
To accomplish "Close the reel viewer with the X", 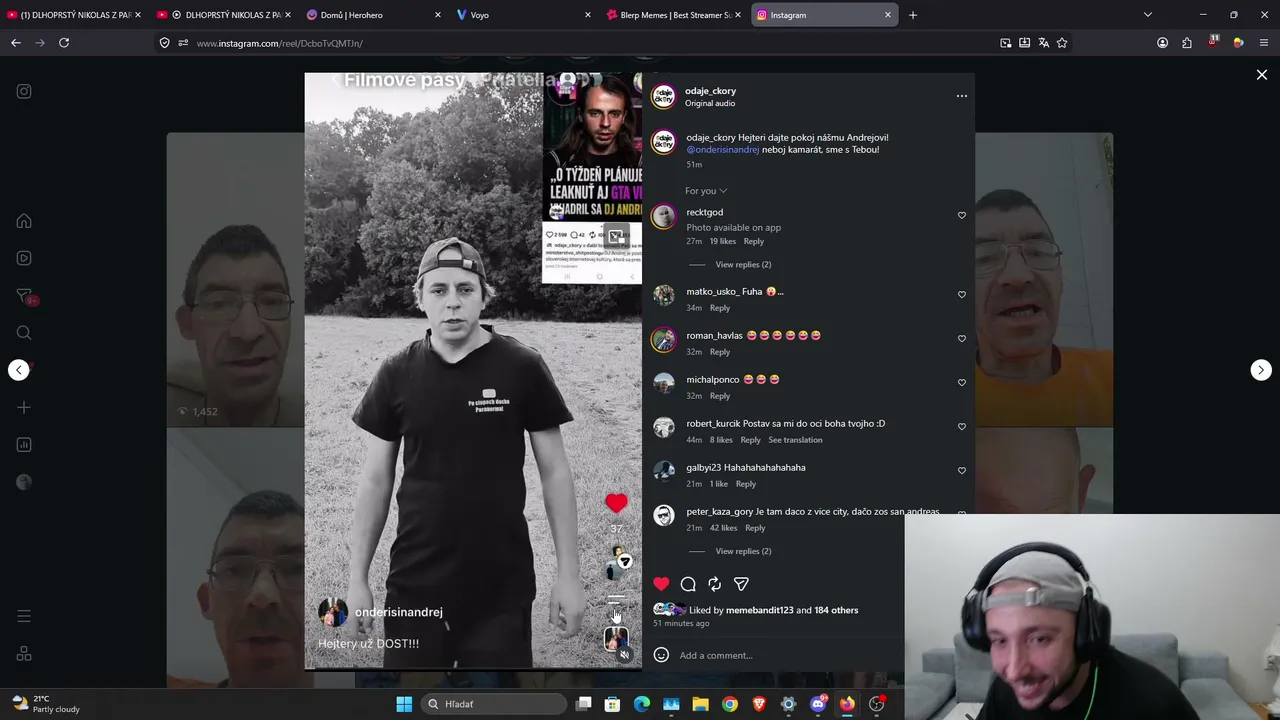I will [x=1262, y=75].
